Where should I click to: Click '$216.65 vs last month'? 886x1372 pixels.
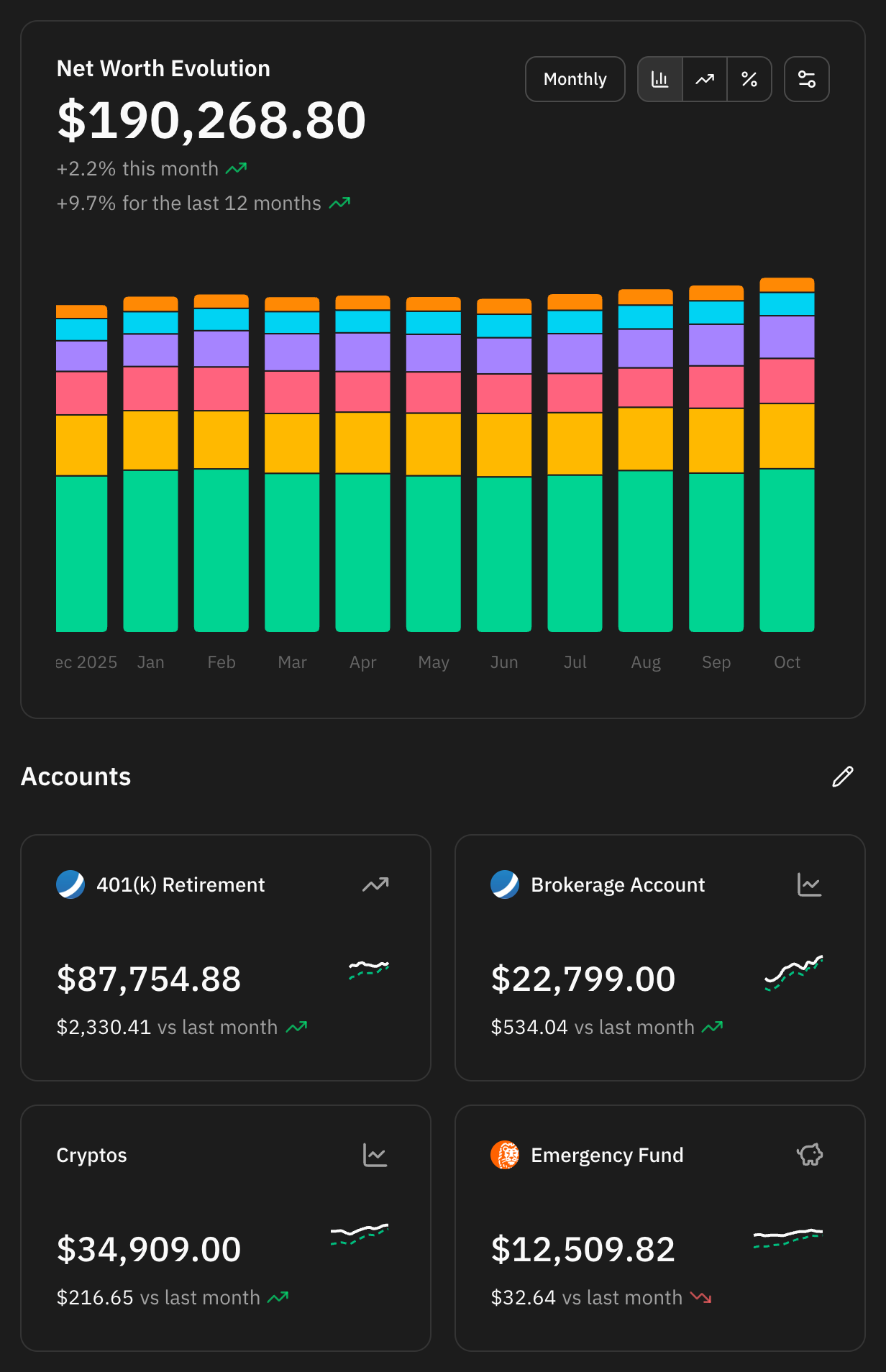click(158, 1297)
